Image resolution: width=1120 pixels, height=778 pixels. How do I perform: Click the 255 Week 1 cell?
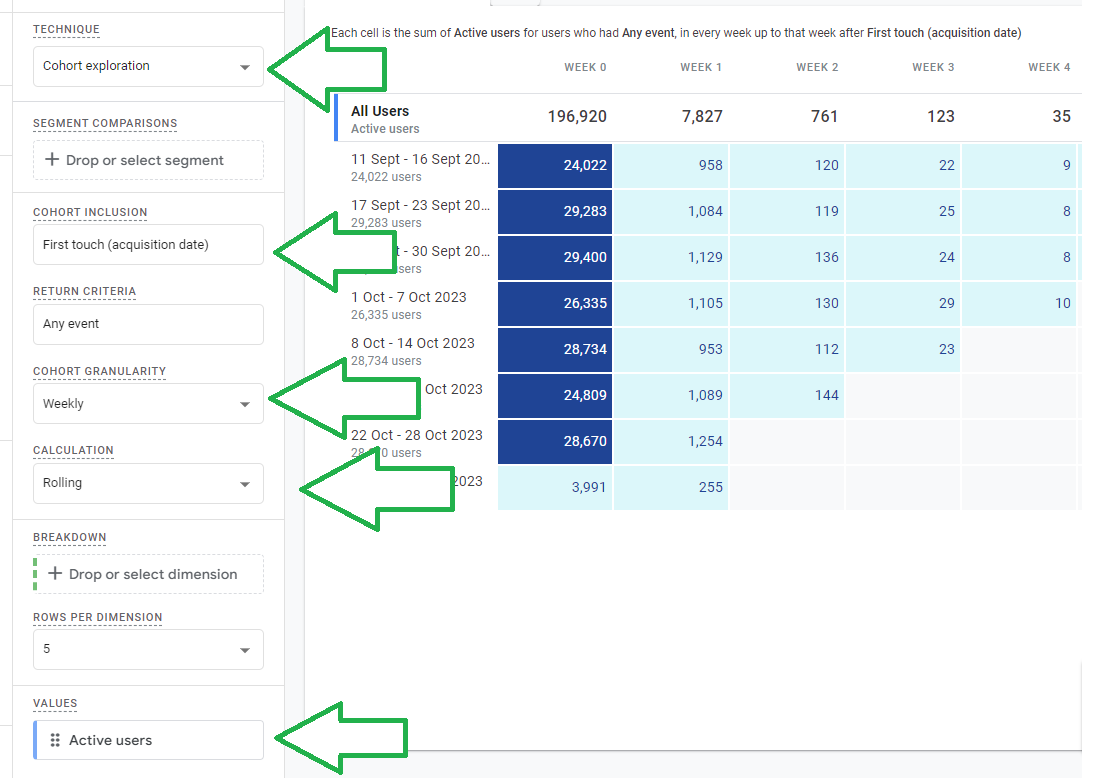[671, 488]
